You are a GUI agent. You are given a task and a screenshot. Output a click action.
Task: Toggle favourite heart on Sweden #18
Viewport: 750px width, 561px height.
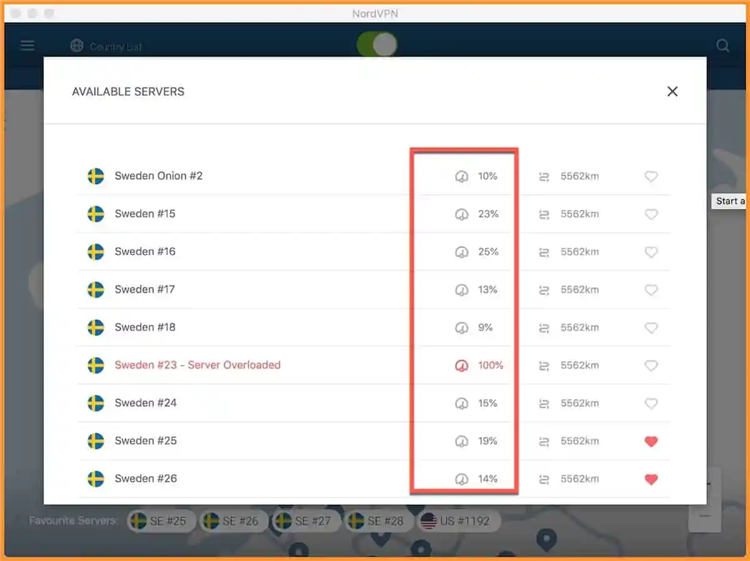[651, 328]
